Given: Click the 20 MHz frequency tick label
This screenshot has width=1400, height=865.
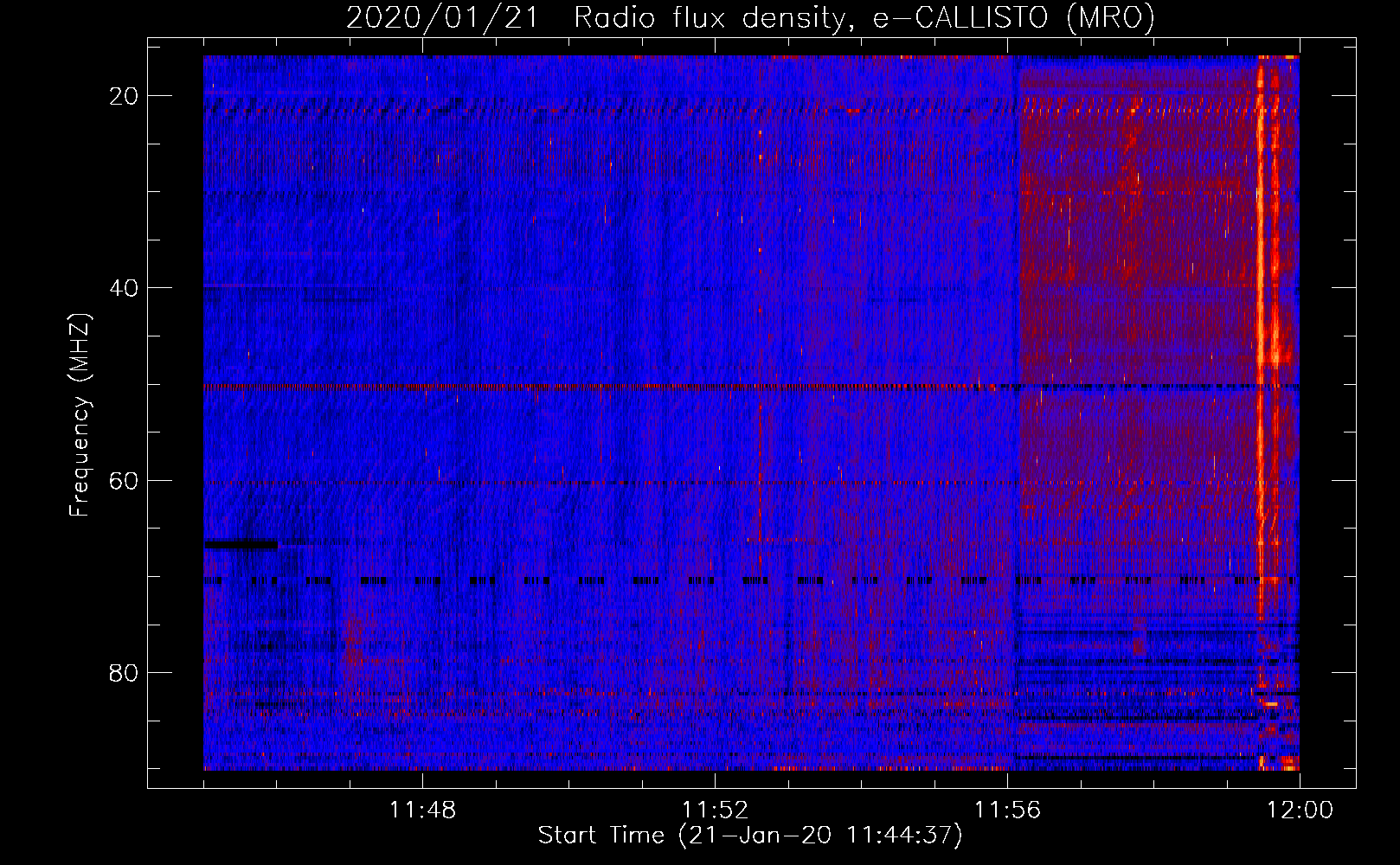Looking at the screenshot, I should tap(125, 96).
